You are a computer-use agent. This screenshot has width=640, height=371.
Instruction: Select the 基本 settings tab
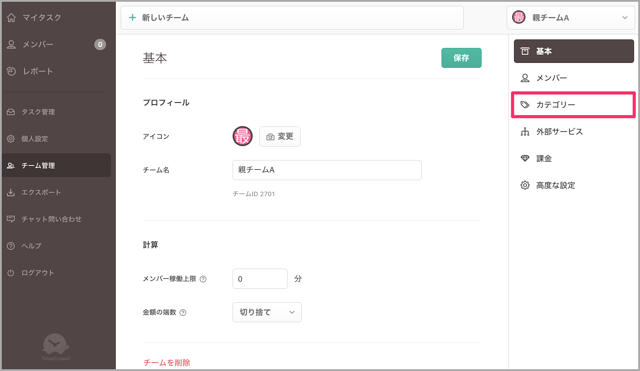tap(573, 51)
